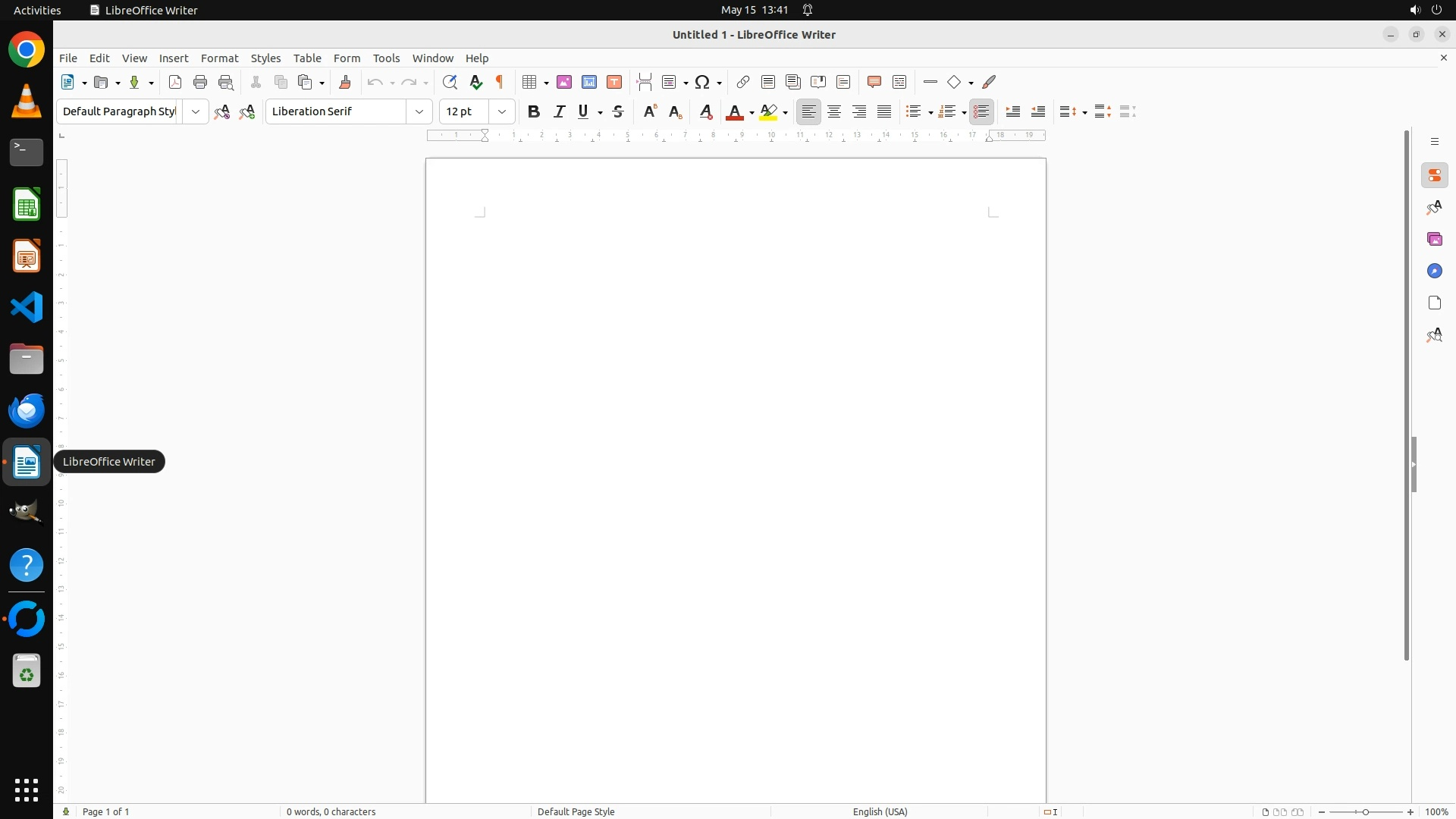
Task: Expand the paragraph style dropdown
Action: tap(196, 112)
